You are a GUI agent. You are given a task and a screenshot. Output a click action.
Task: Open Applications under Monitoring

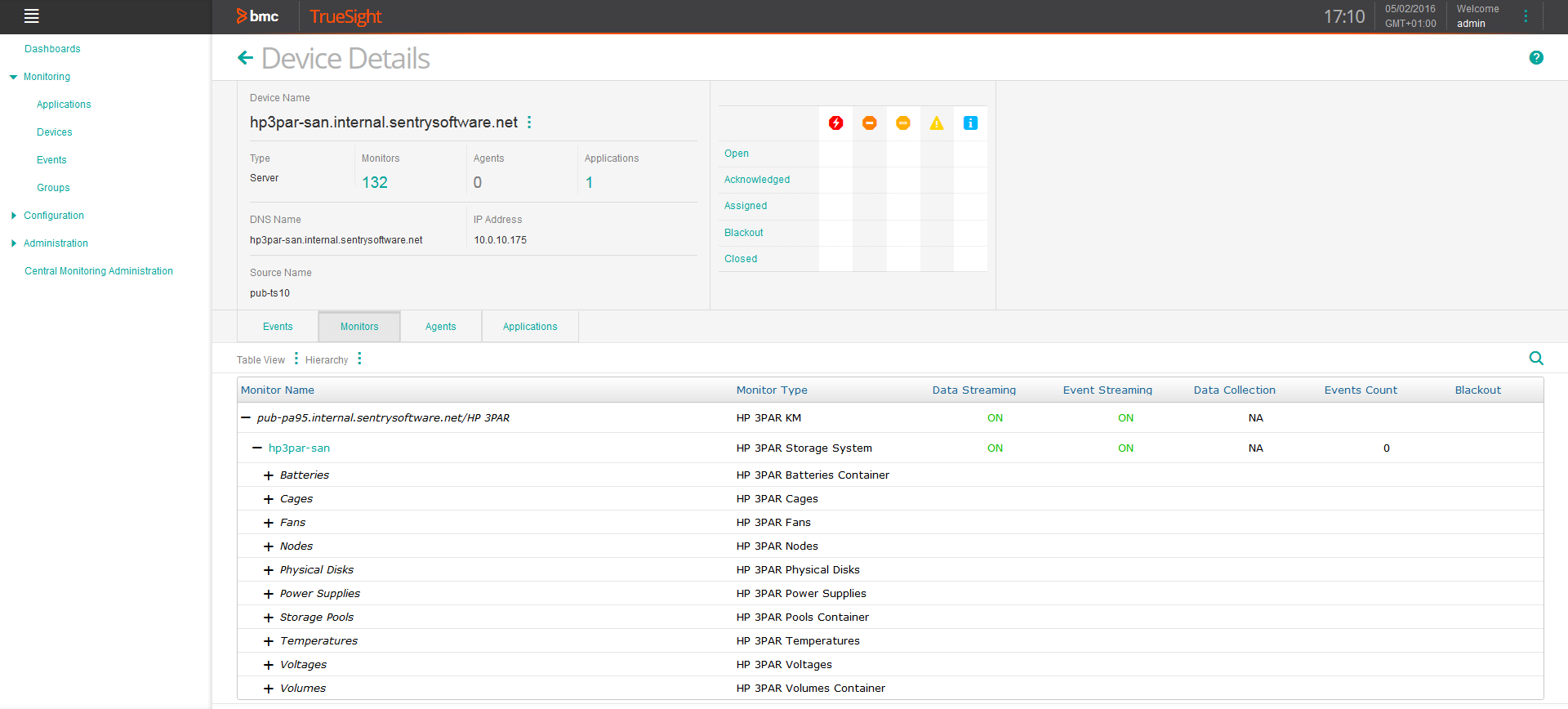64,105
